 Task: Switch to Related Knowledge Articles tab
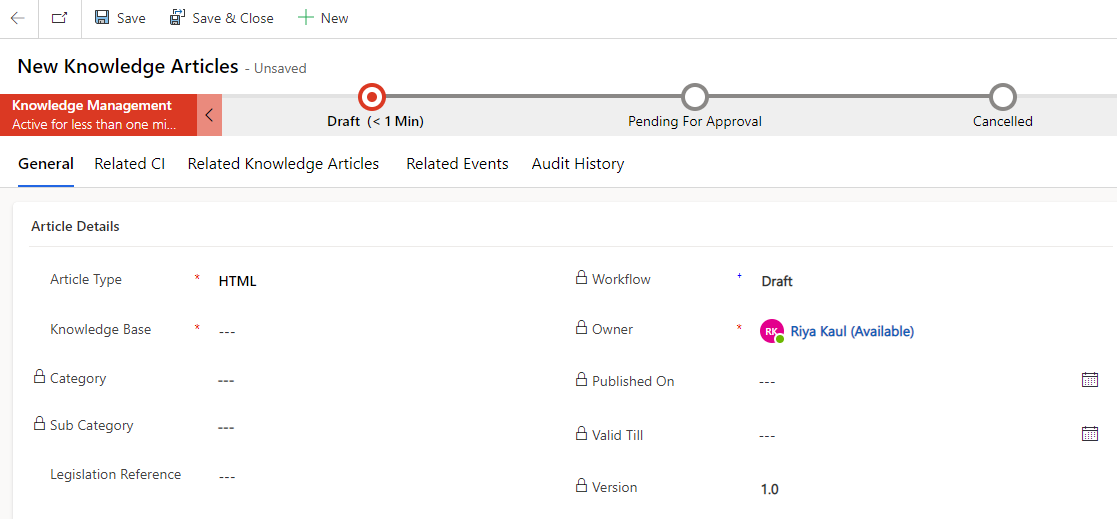(283, 164)
